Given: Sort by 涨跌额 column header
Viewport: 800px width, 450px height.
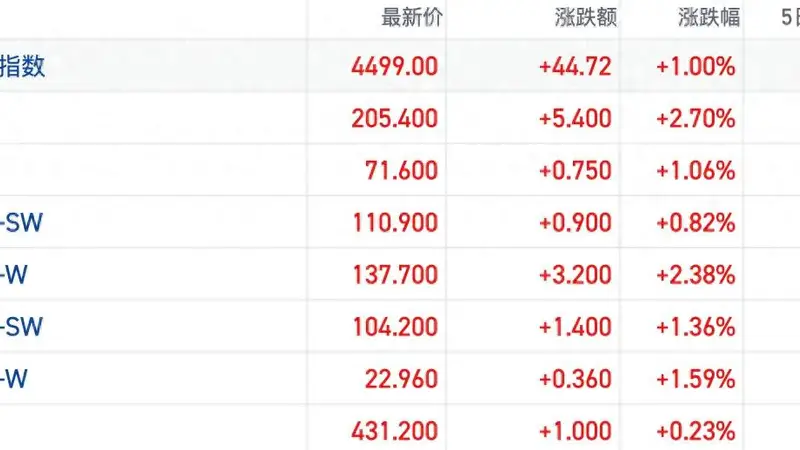Looking at the screenshot, I should (586, 17).
